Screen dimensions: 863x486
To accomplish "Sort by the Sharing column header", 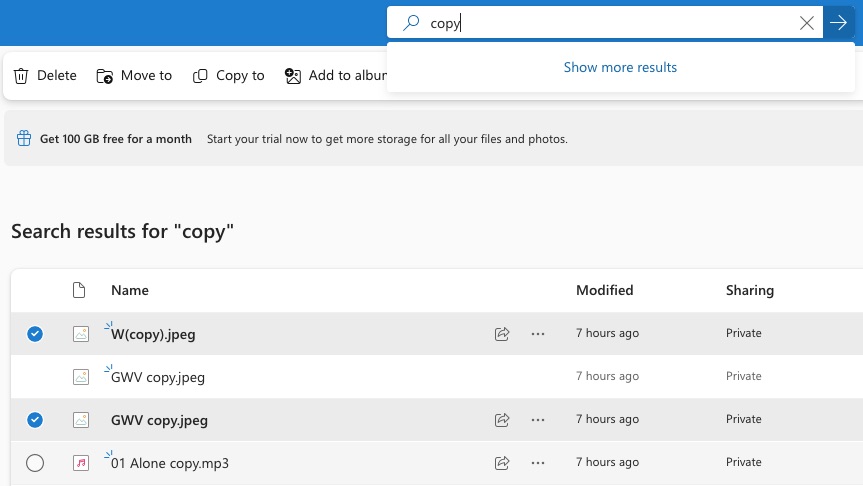I will coord(750,290).
